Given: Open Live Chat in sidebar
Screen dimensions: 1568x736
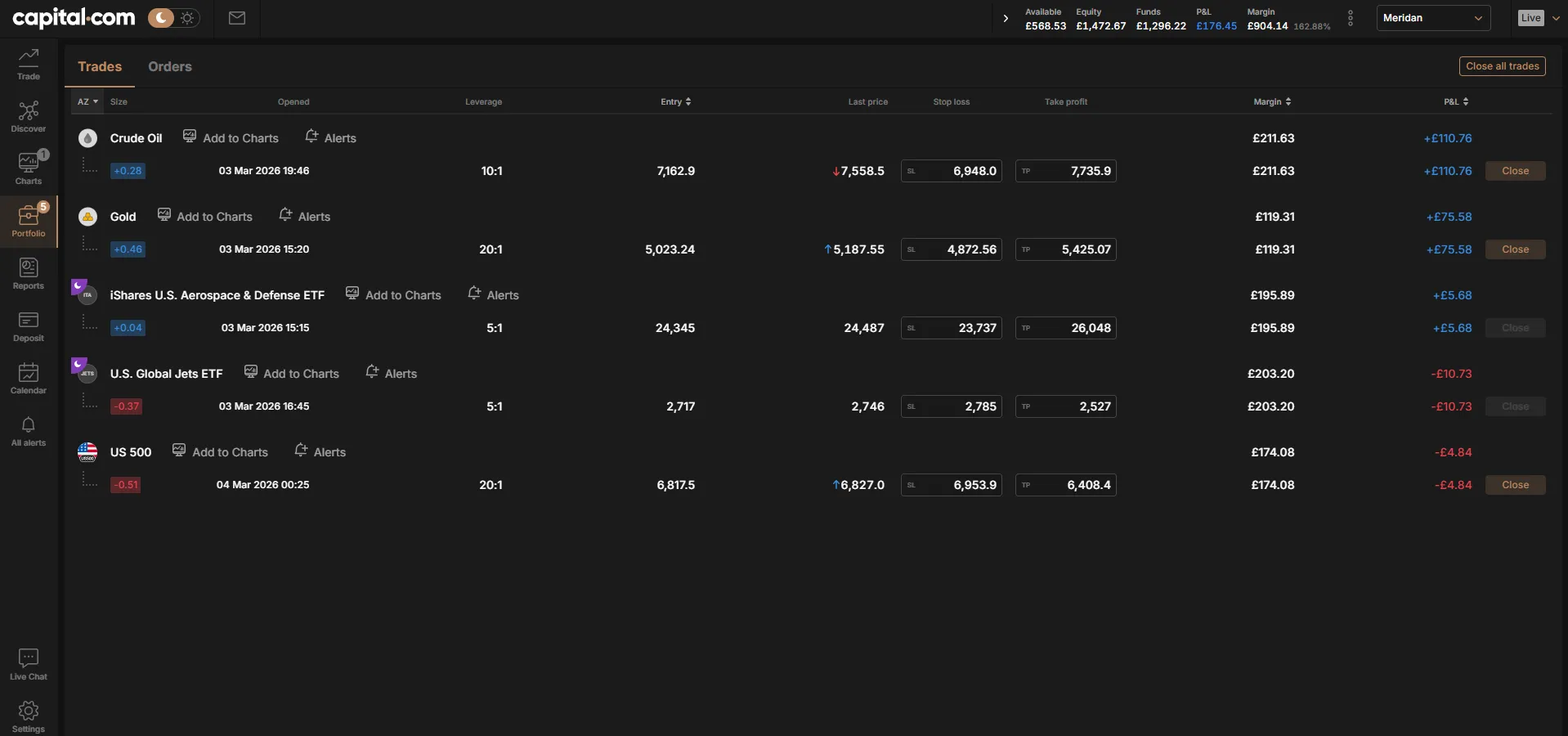Looking at the screenshot, I should [29, 665].
